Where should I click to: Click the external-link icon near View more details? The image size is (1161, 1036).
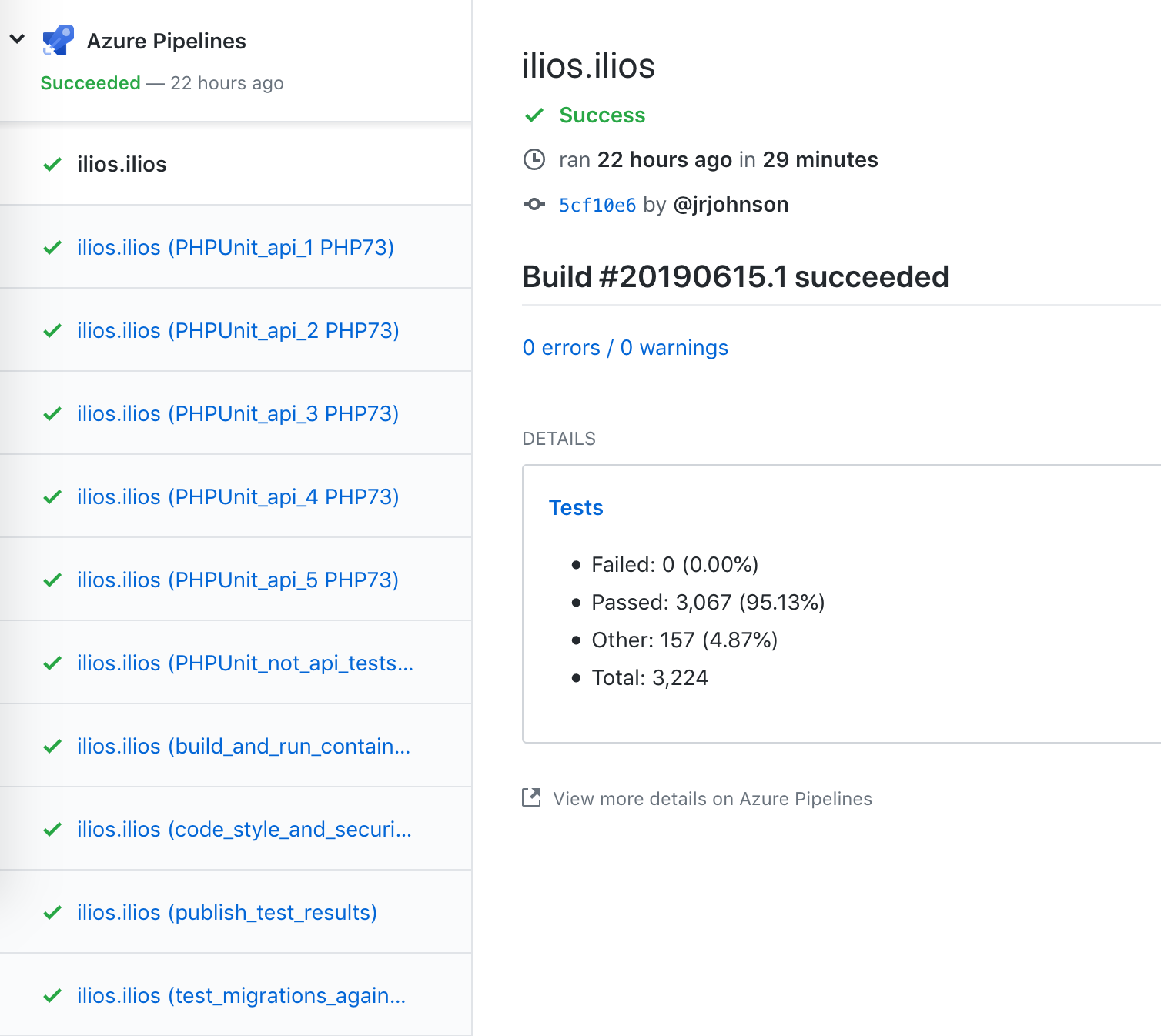[x=531, y=798]
